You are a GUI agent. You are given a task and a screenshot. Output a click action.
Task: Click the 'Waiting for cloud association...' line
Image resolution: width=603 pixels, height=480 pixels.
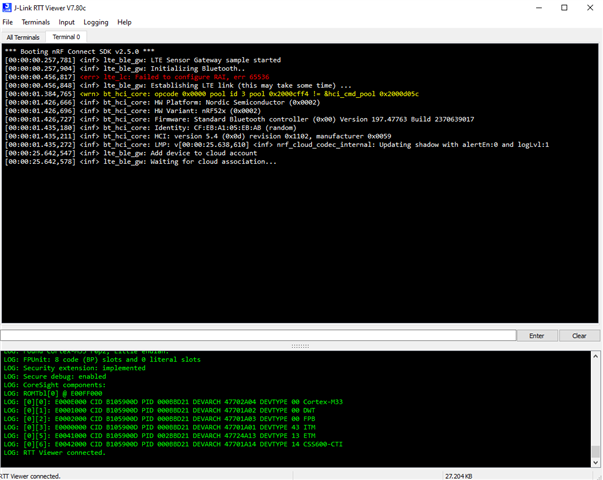coord(140,162)
